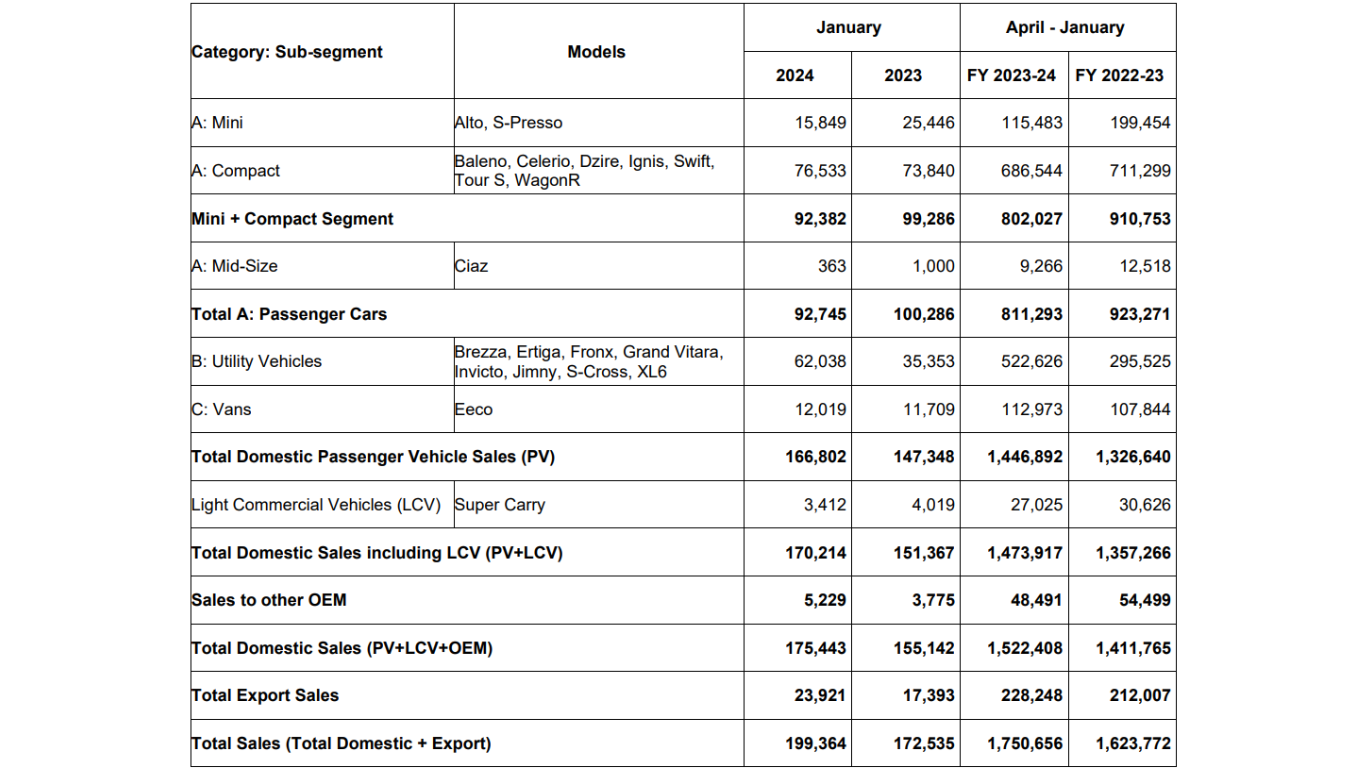
Task: Select the "Total Export Sales" row label
Action: [265, 696]
